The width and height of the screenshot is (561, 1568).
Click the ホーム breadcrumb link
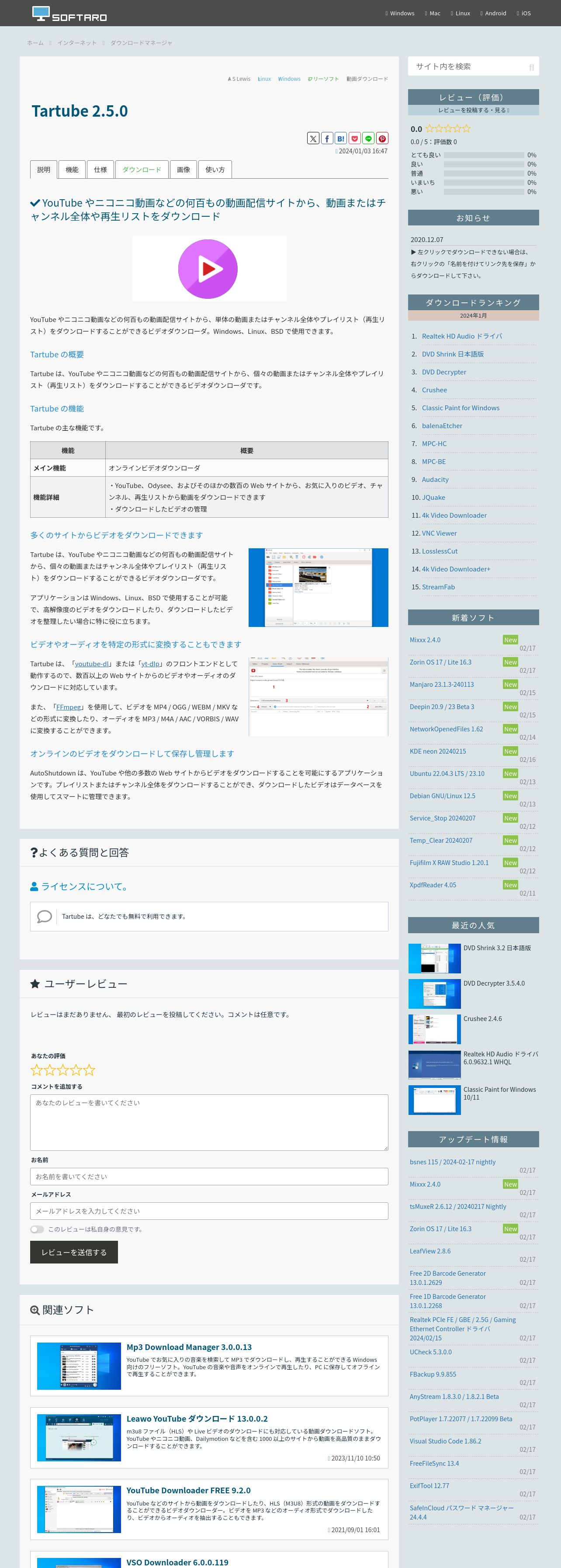click(35, 43)
